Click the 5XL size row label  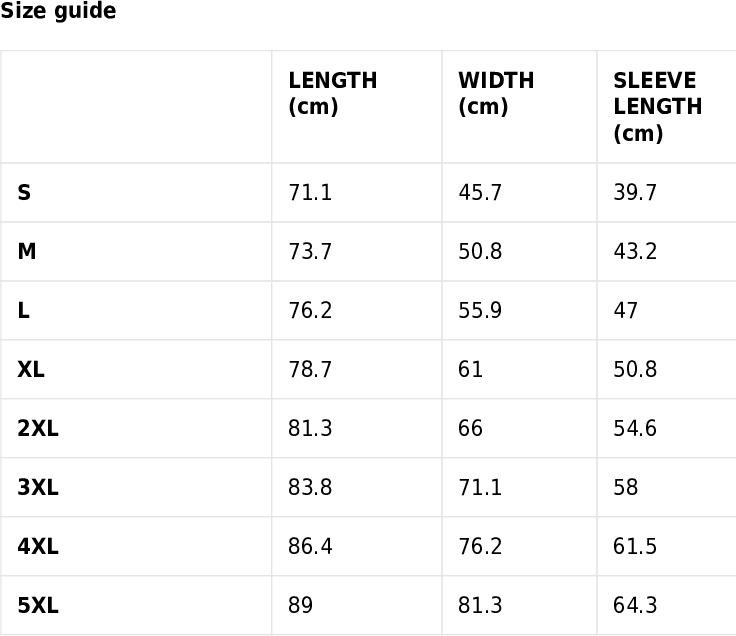coord(38,605)
